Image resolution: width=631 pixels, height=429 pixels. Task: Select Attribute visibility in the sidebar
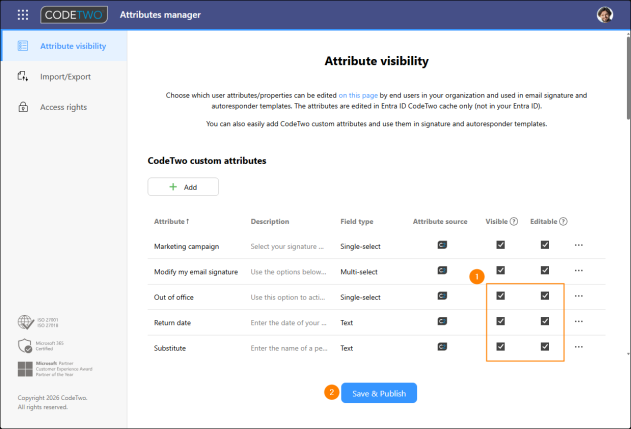click(64, 46)
